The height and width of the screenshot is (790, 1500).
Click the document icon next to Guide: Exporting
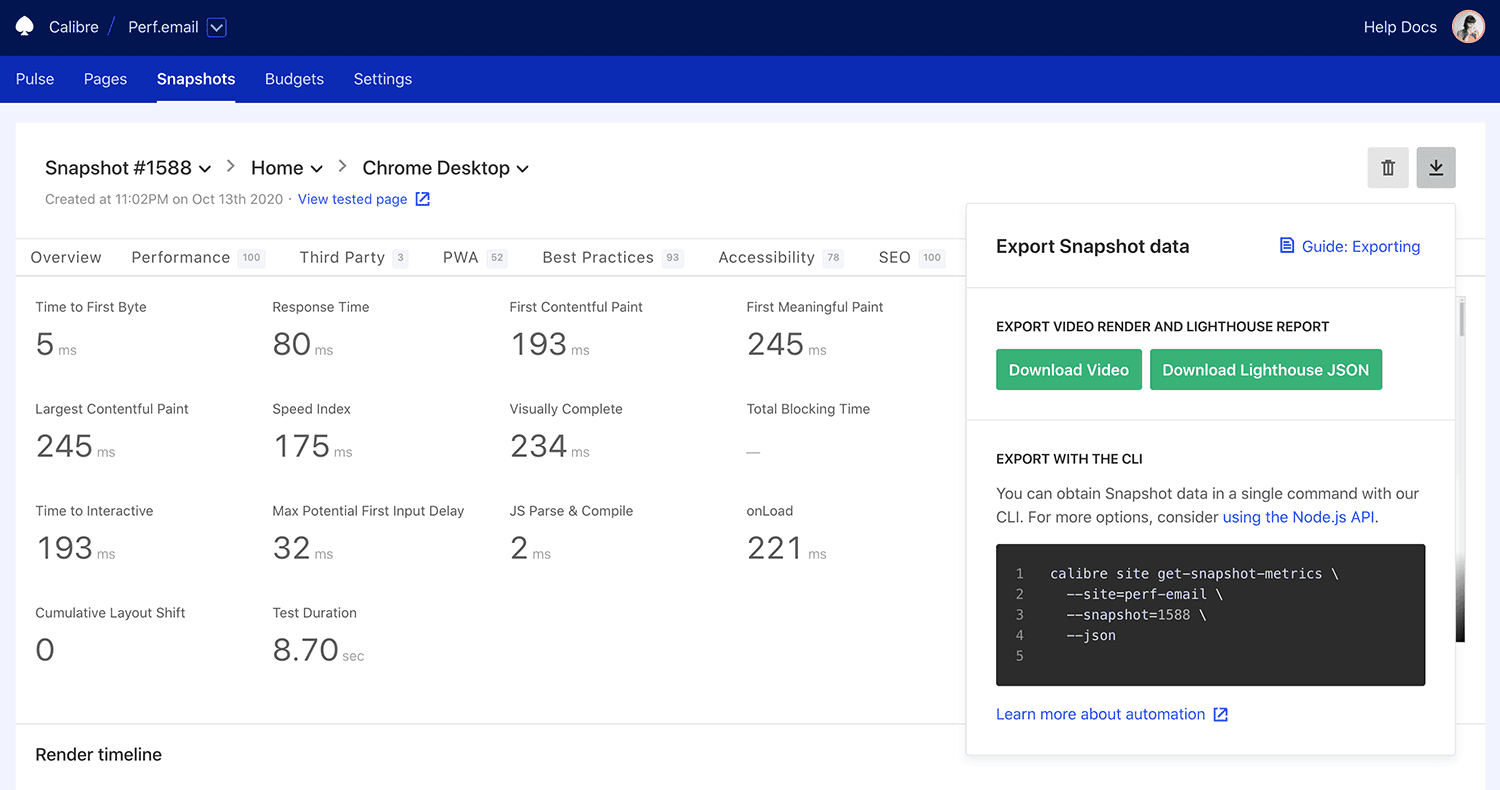point(1288,246)
